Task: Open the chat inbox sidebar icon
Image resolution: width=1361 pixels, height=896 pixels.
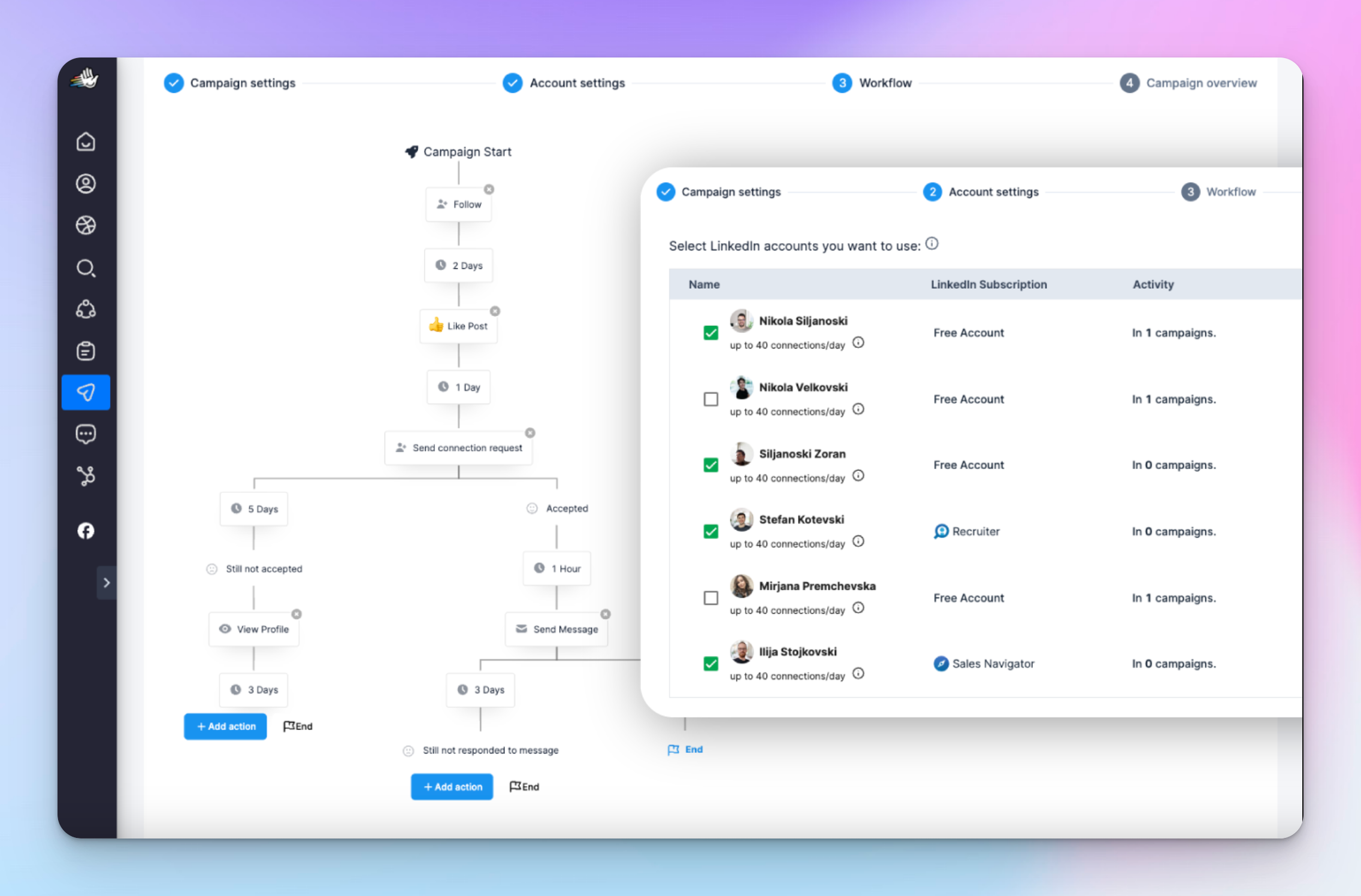Action: coord(86,434)
